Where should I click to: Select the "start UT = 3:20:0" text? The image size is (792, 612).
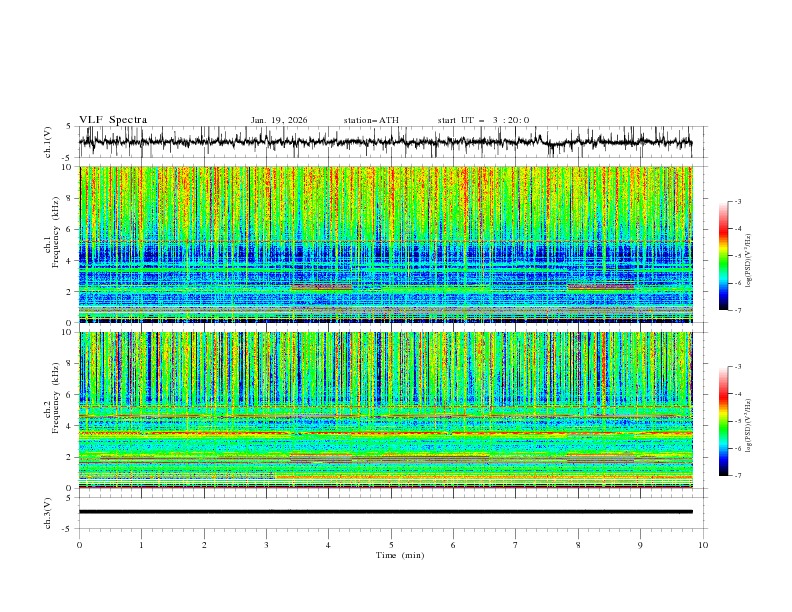point(483,120)
